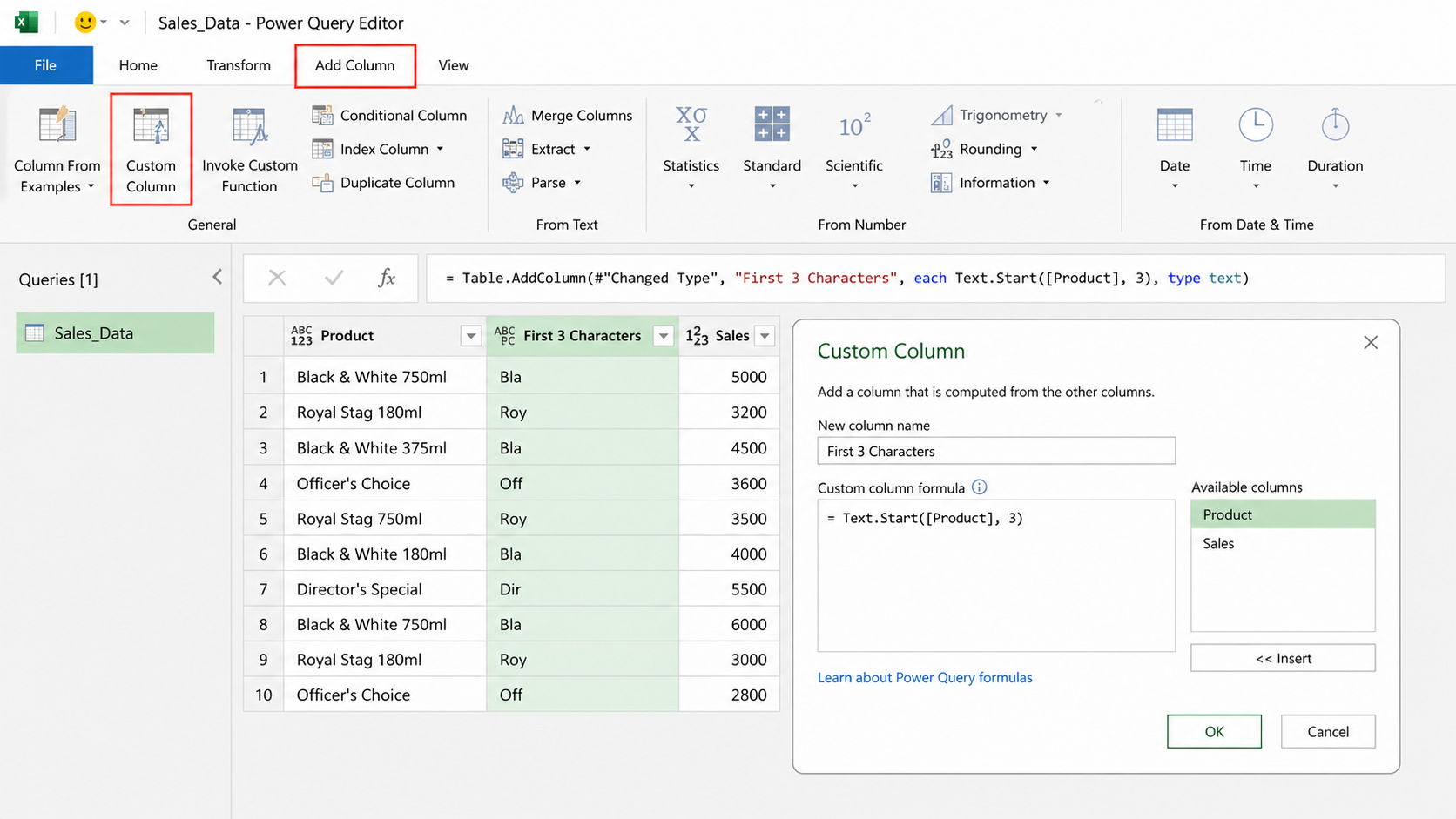Open the File tab
Image resolution: width=1456 pixels, height=819 pixels.
point(46,65)
